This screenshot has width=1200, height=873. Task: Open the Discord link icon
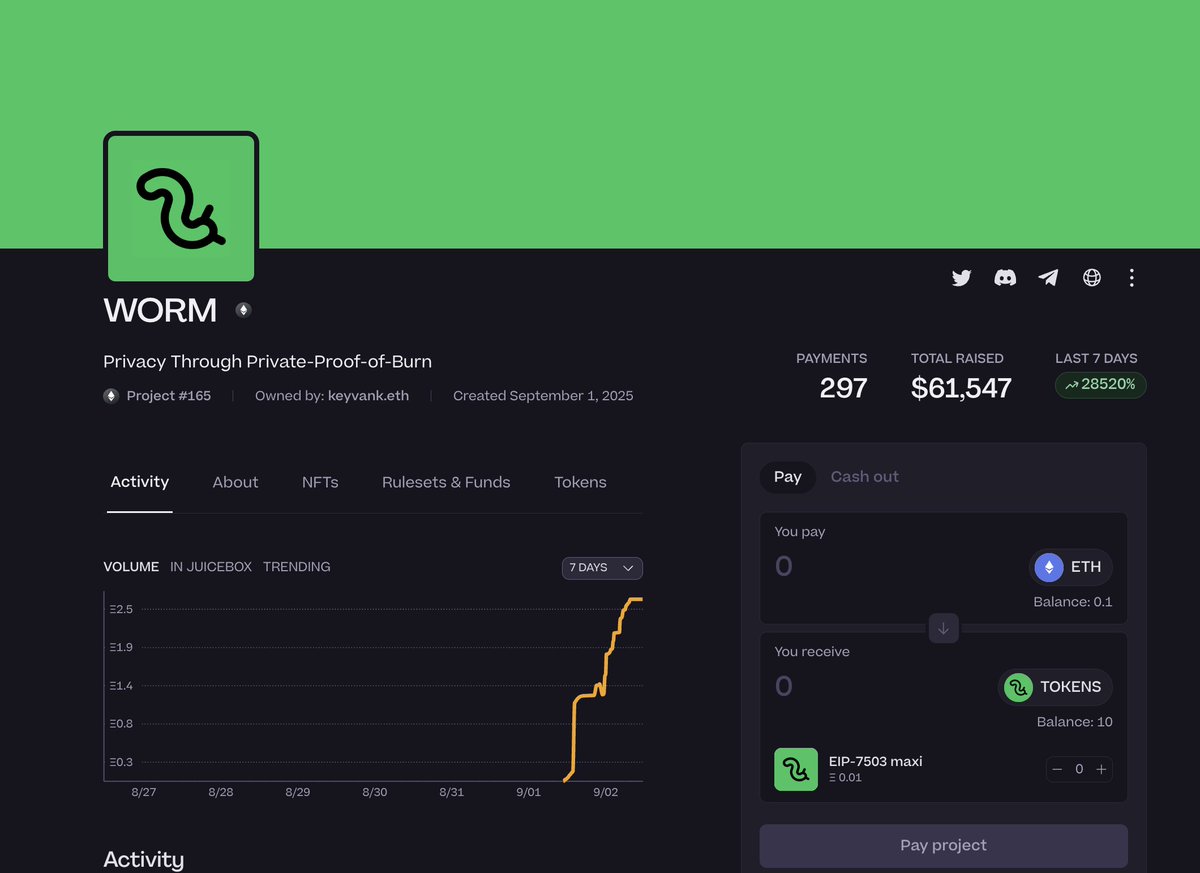[1005, 278]
